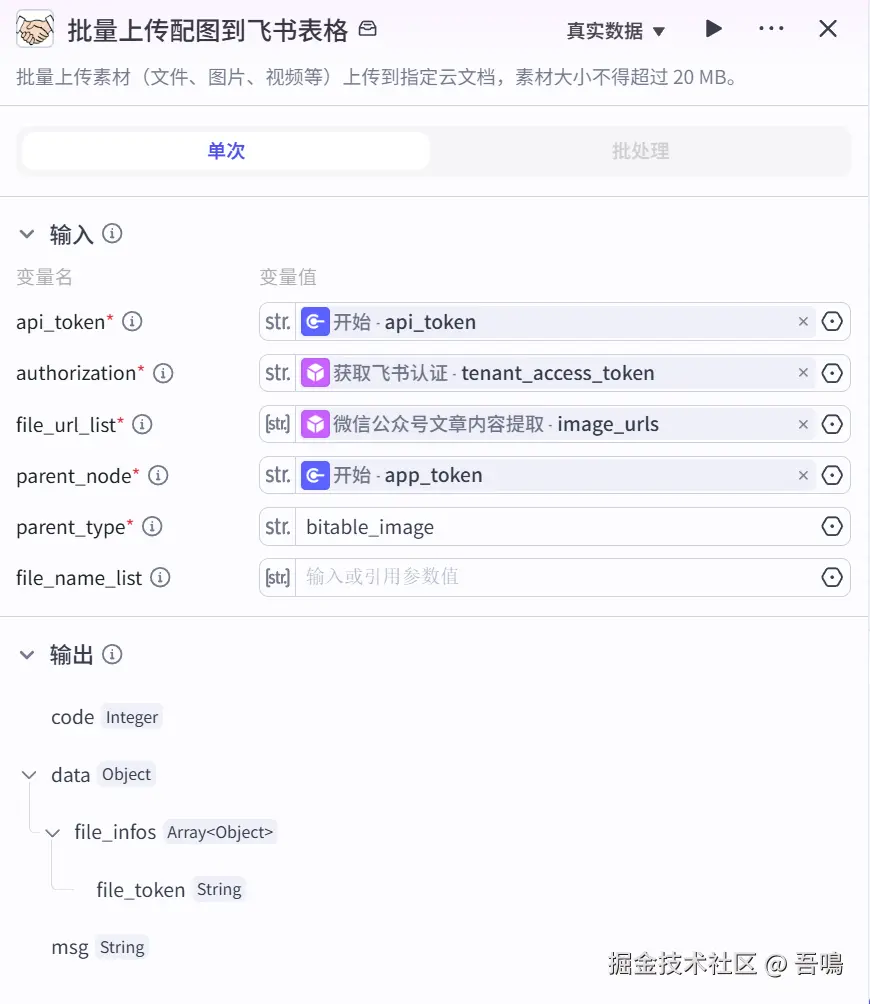Collapse the 输入 section
Image resolution: width=870 pixels, height=1004 pixels.
point(27,234)
